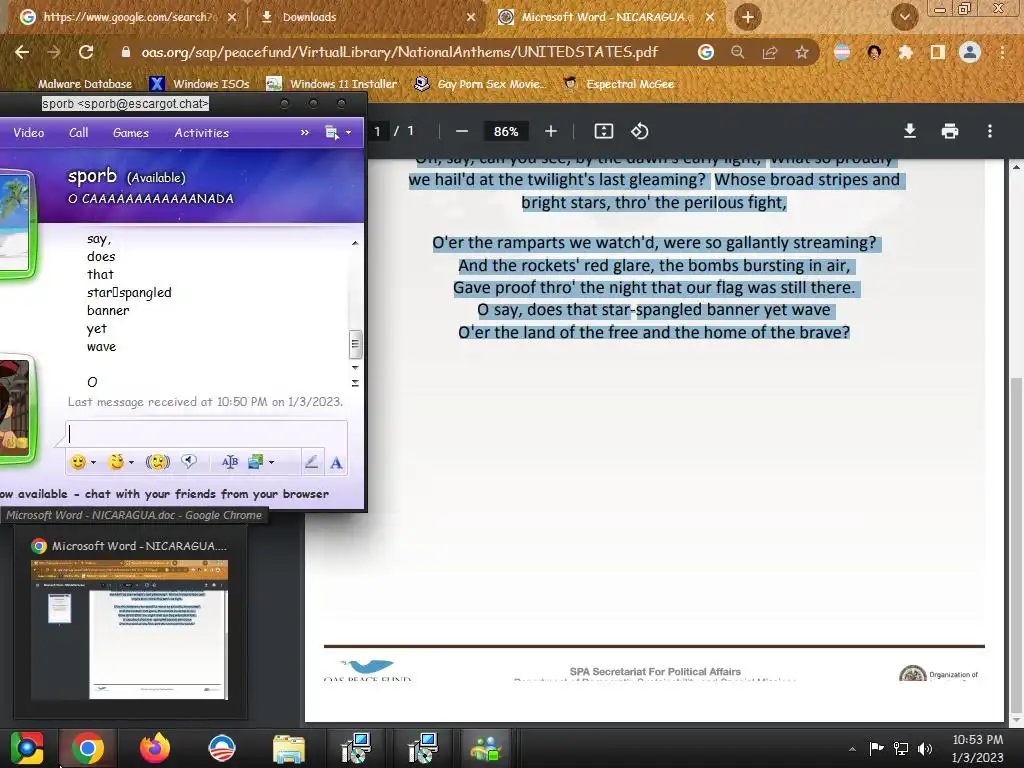1024x768 pixels.
Task: Show hidden system tray icons
Action: coord(852,749)
